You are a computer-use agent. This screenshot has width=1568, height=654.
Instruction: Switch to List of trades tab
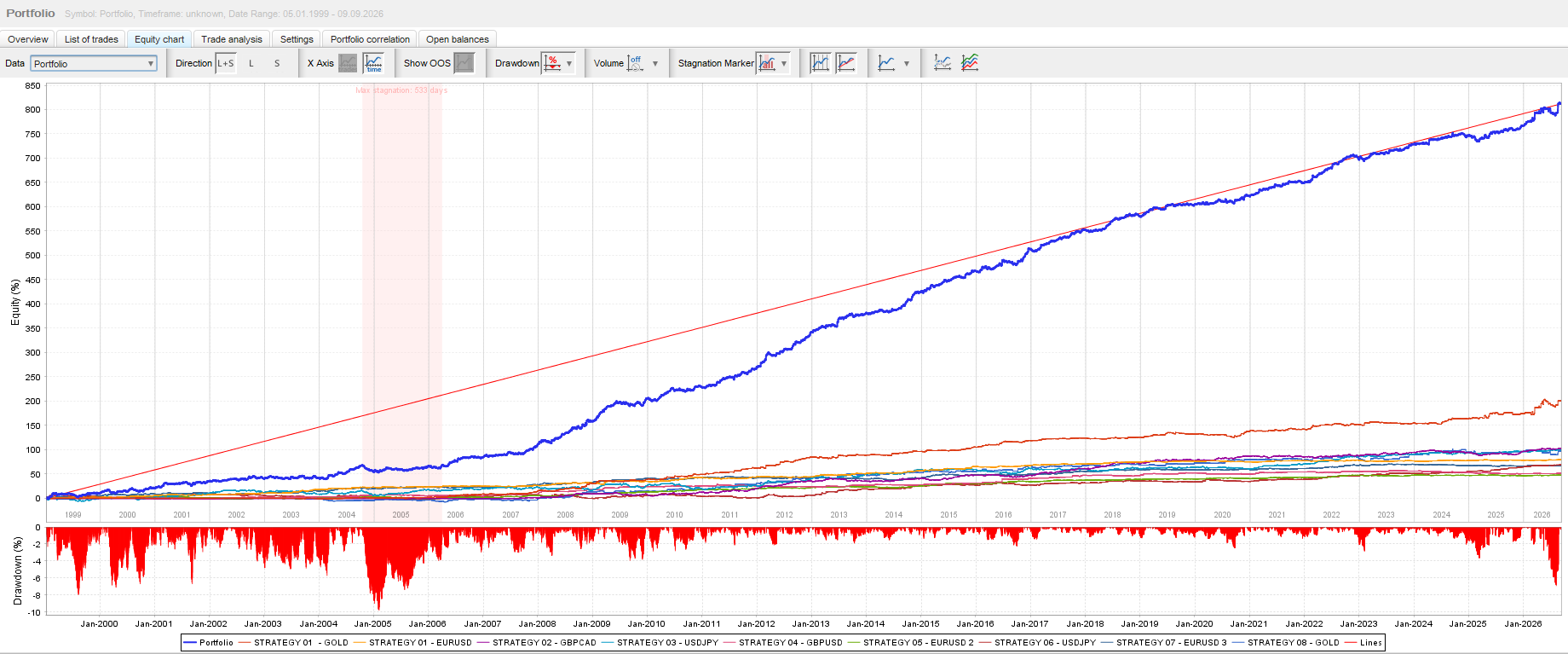click(x=91, y=39)
